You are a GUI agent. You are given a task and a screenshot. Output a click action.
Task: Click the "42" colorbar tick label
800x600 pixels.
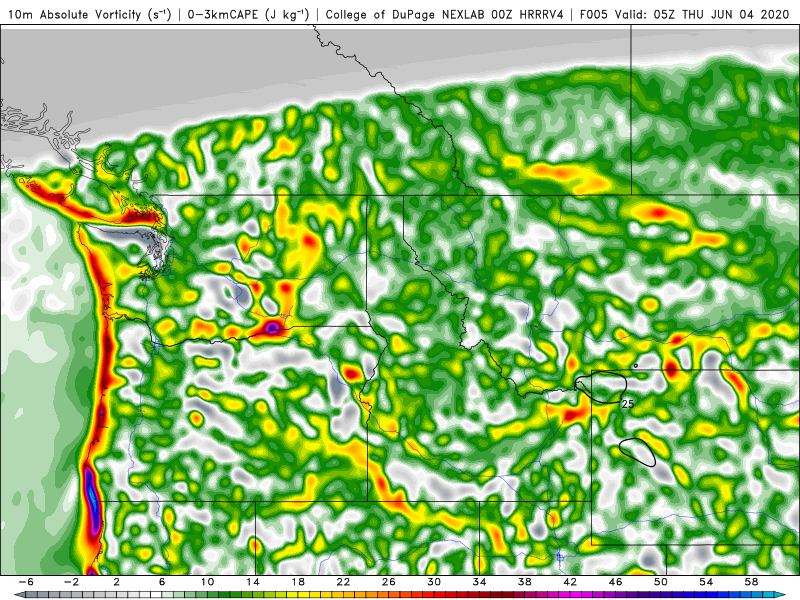[570, 582]
